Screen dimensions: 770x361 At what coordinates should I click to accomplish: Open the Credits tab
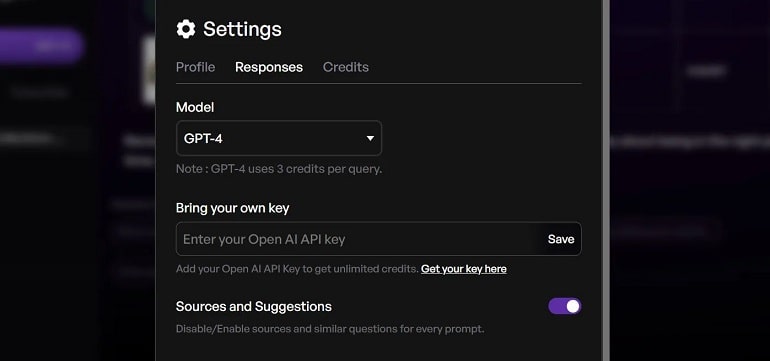pos(346,67)
